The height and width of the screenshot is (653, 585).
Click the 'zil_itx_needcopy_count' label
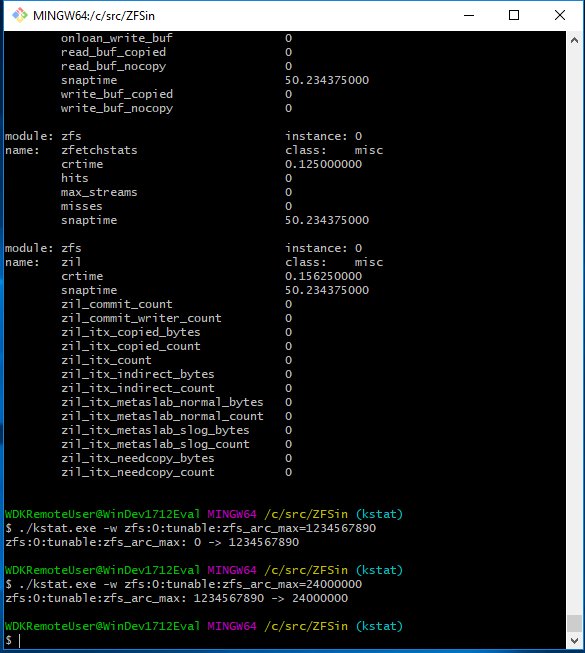tap(137, 472)
